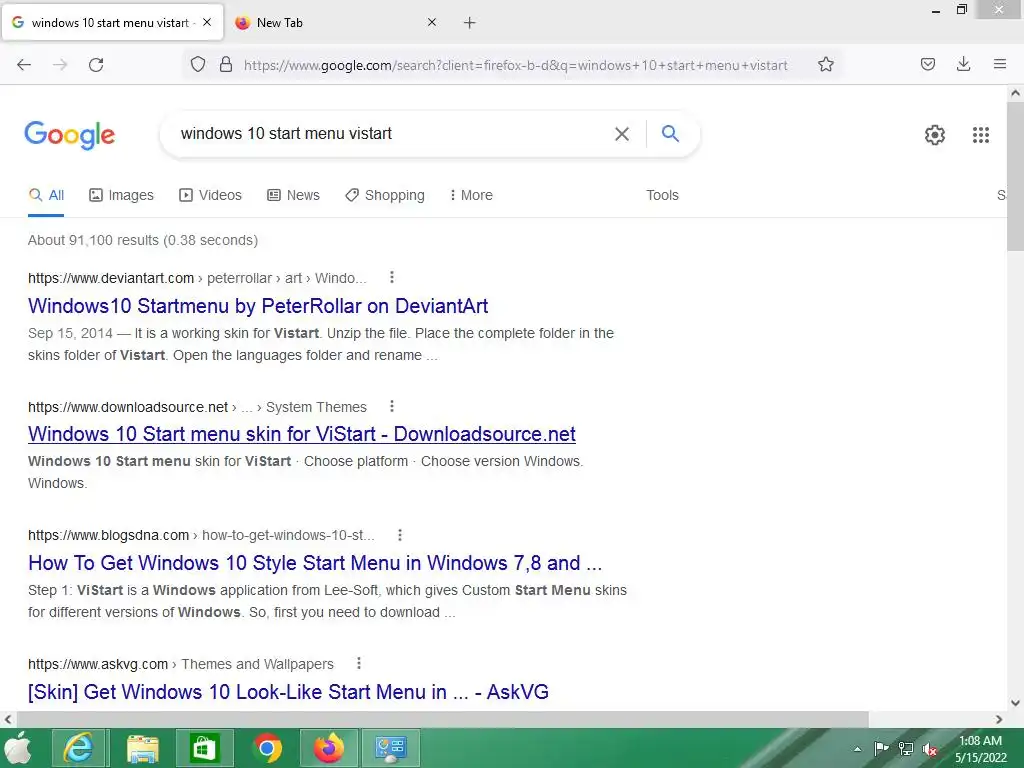1024x768 pixels.
Task: Switch to Videos results
Action: tap(210, 195)
